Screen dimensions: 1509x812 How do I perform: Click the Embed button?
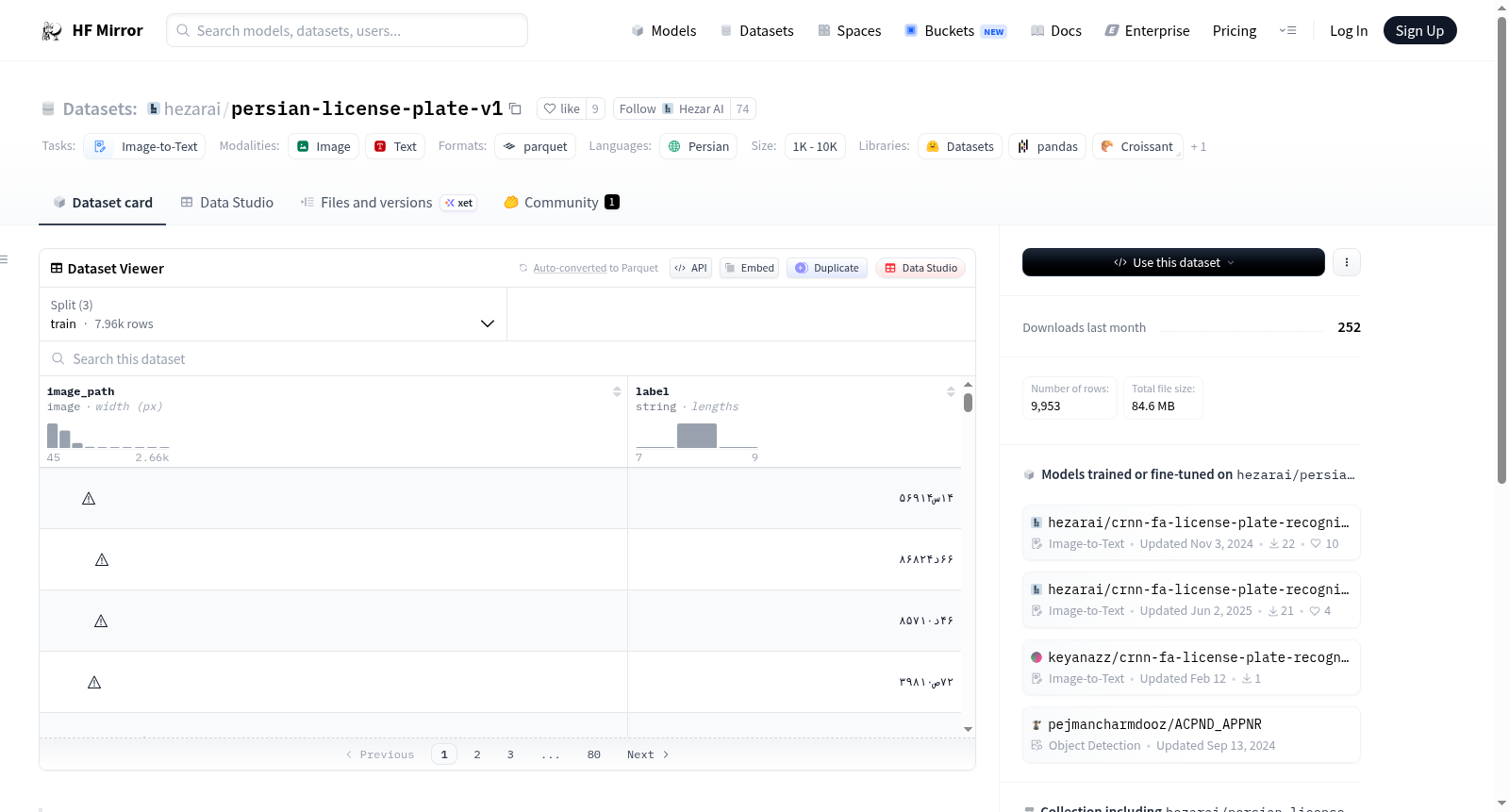pos(749,268)
